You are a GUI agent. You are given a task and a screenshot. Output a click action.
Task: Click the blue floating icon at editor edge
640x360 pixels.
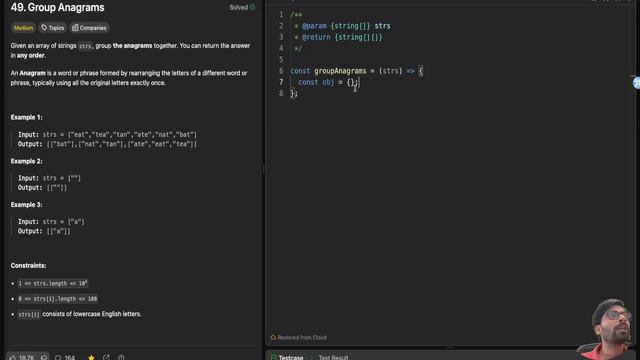[x=636, y=83]
